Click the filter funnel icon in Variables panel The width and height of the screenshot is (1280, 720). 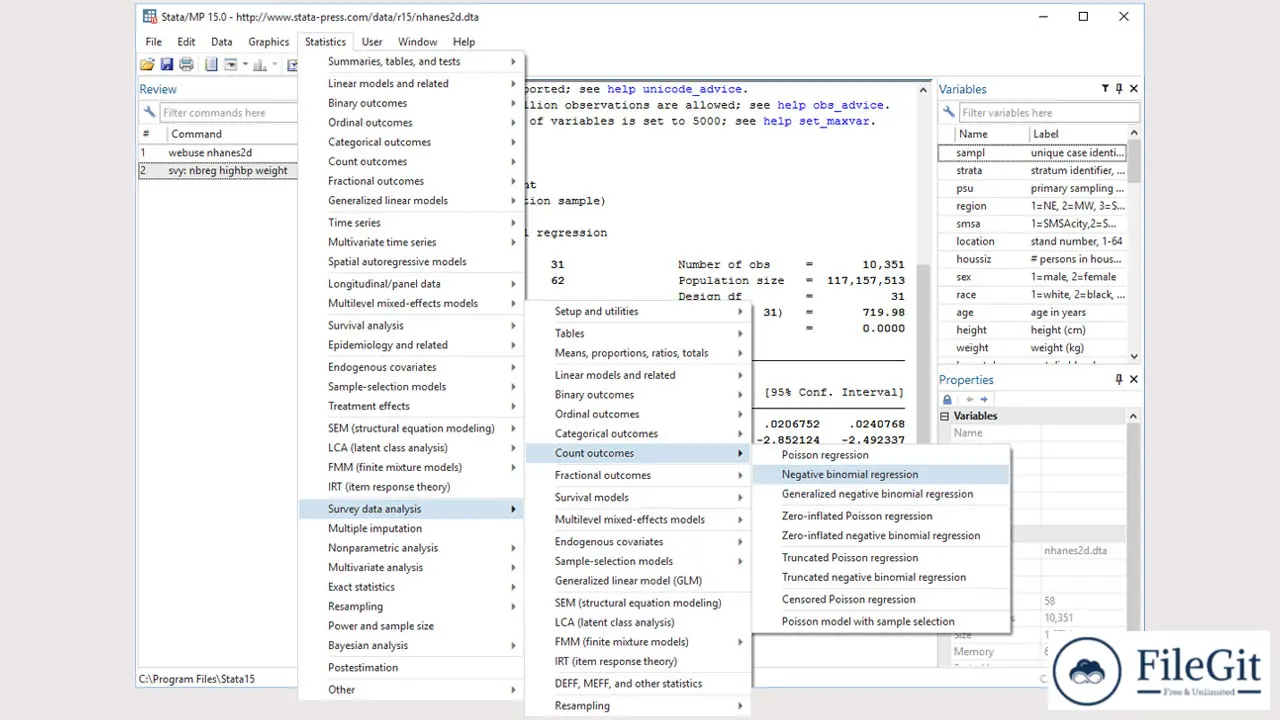coord(1105,89)
